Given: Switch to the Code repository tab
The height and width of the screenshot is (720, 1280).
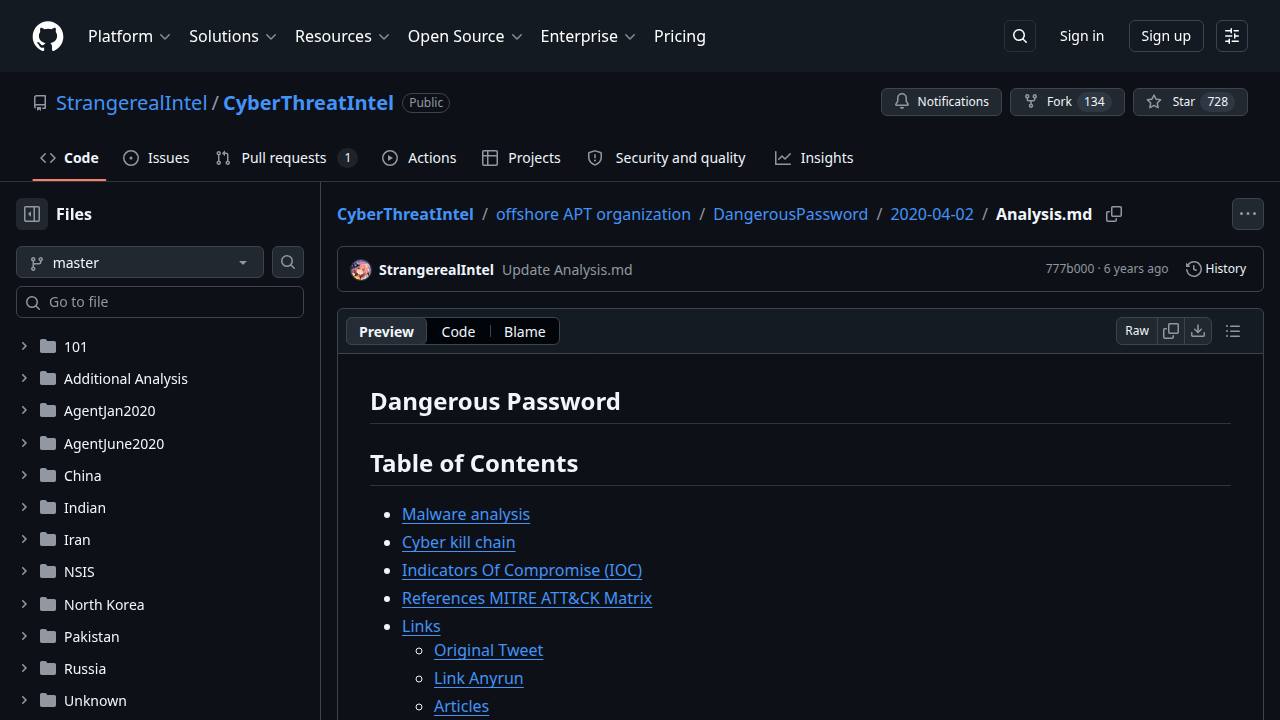Looking at the screenshot, I should point(69,158).
